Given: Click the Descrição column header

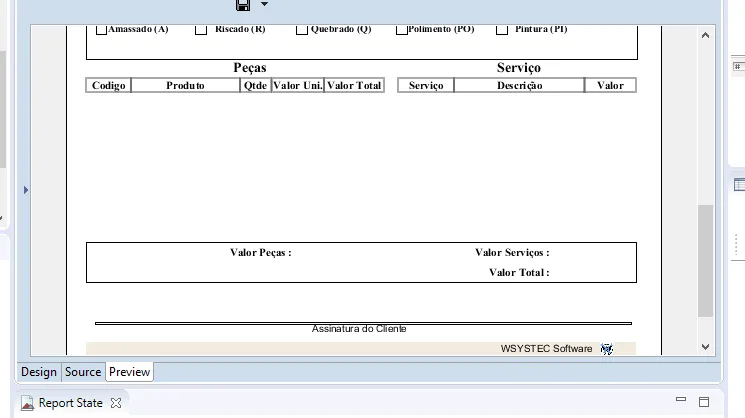Looking at the screenshot, I should coord(519,86).
